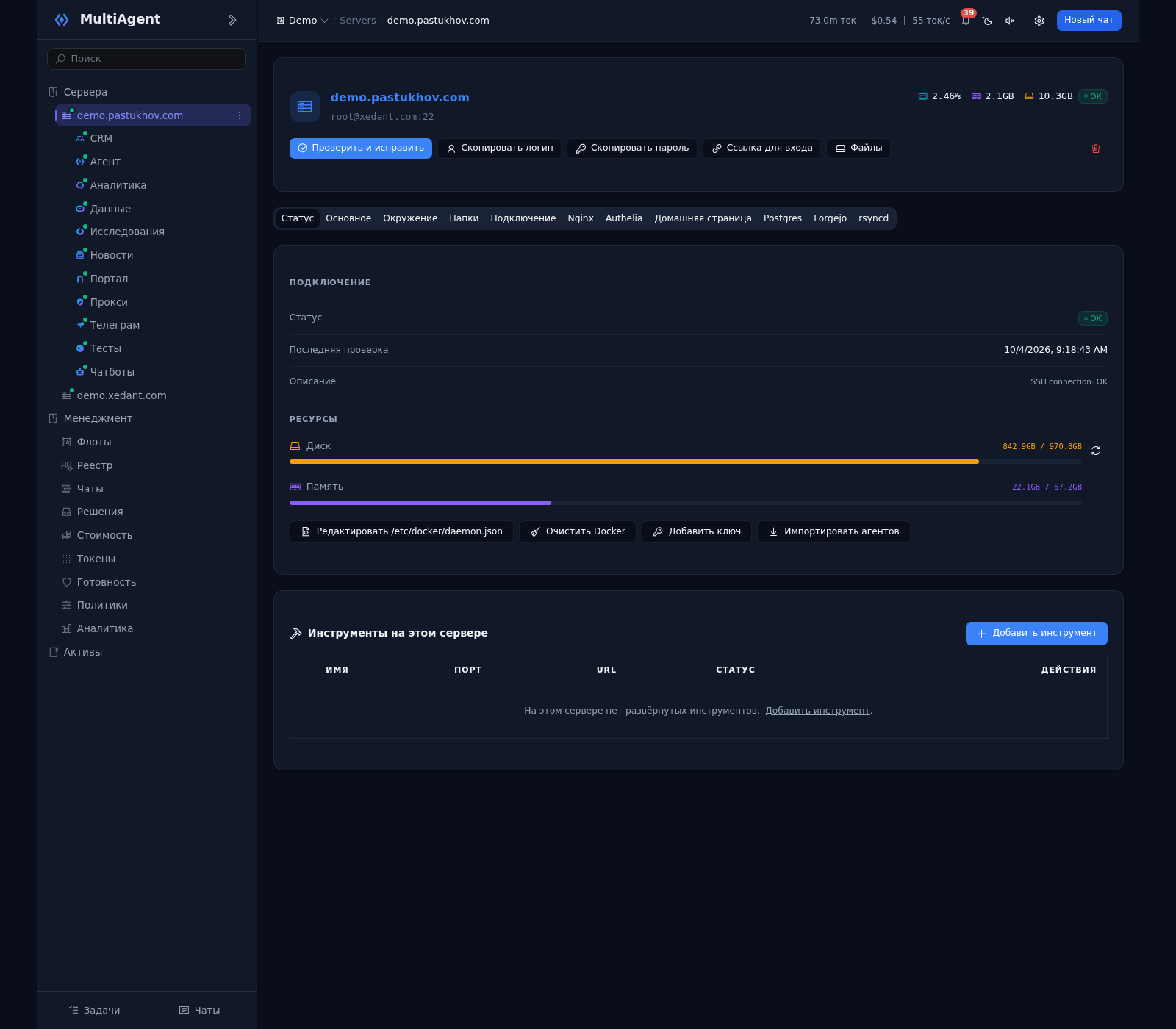Screen dimensions: 1176x1029
Task: Open Флоты in management section
Action: 94,442
